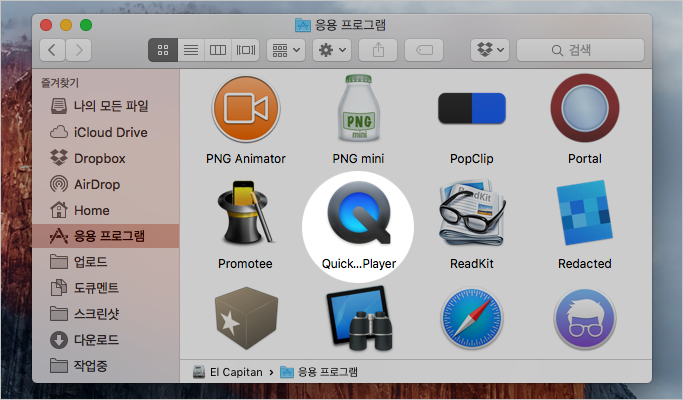Switch to cover flow view
This screenshot has height=400, width=683.
(x=246, y=50)
